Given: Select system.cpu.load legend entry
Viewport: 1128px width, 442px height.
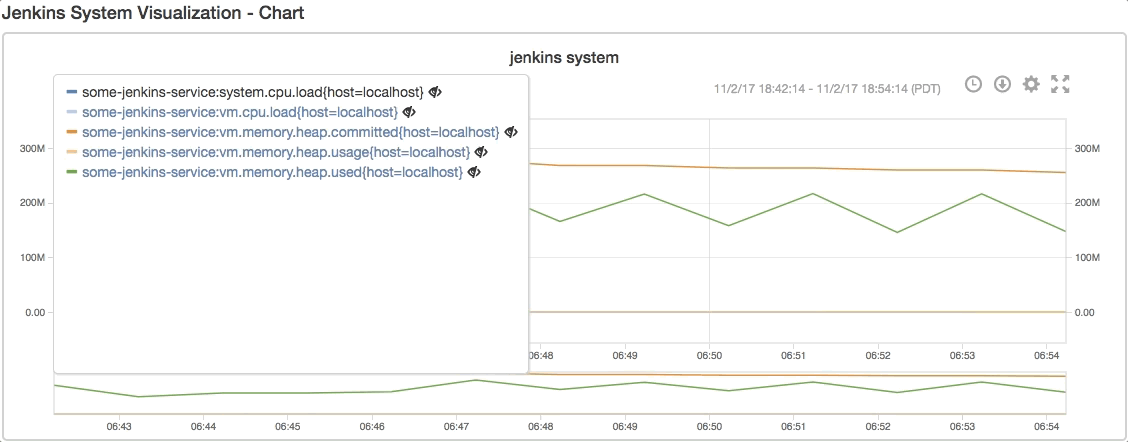Looking at the screenshot, I should (253, 92).
